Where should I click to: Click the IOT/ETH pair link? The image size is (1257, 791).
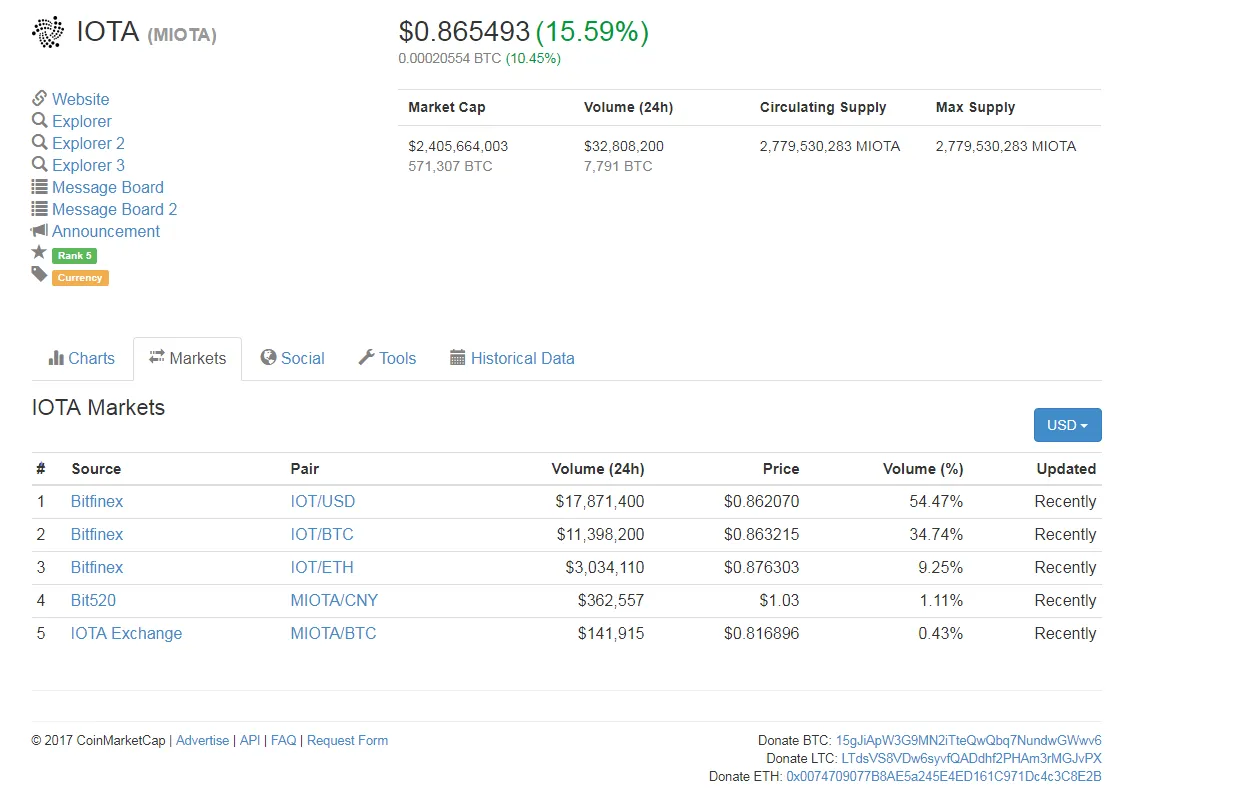[x=322, y=567]
